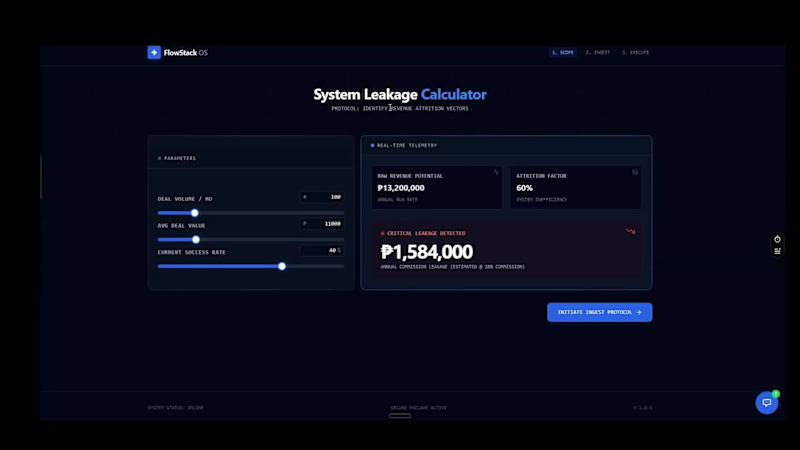This screenshot has height=450, width=800.
Task: Adjust the Current Success Rate slider handle
Action: [x=282, y=266]
